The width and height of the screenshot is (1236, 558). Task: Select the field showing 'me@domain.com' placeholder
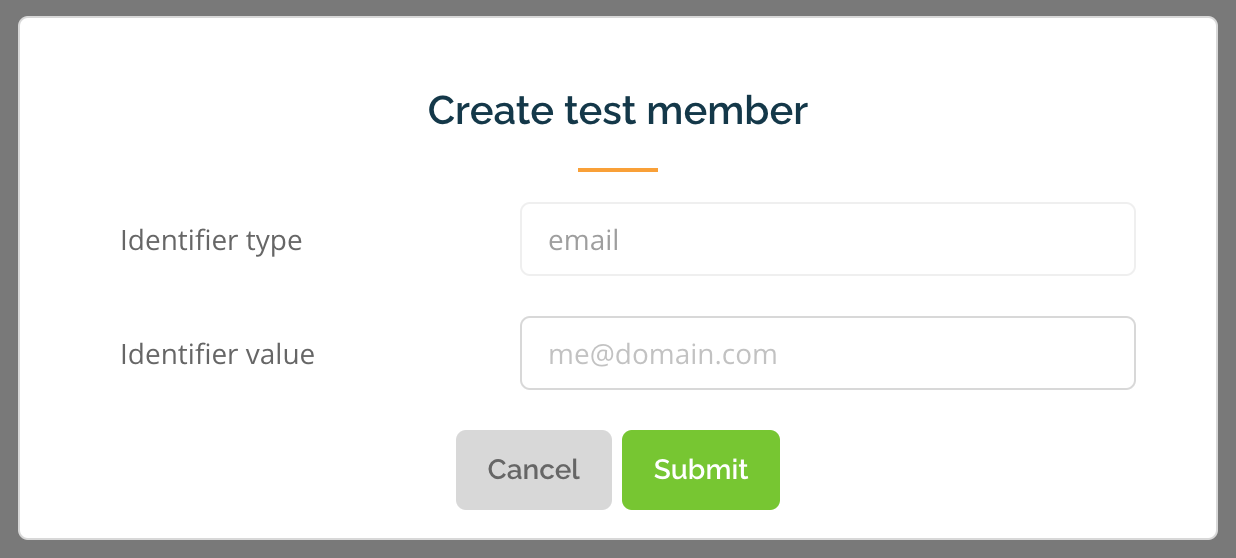[x=828, y=353]
